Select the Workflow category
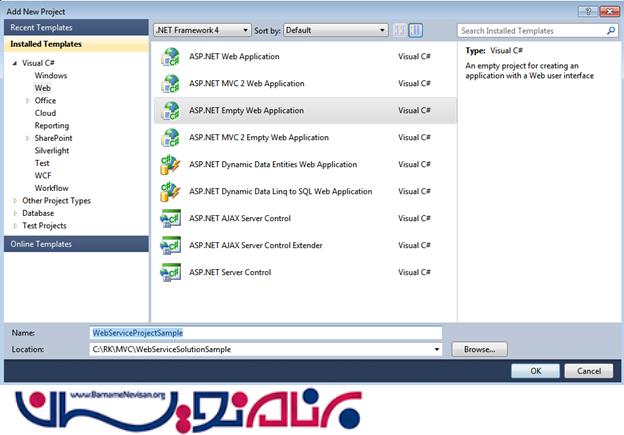This screenshot has width=624, height=435. click(x=51, y=188)
